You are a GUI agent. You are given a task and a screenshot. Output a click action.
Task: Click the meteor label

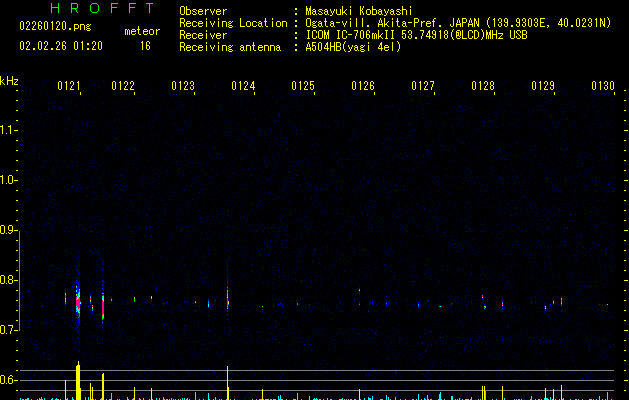(x=142, y=31)
